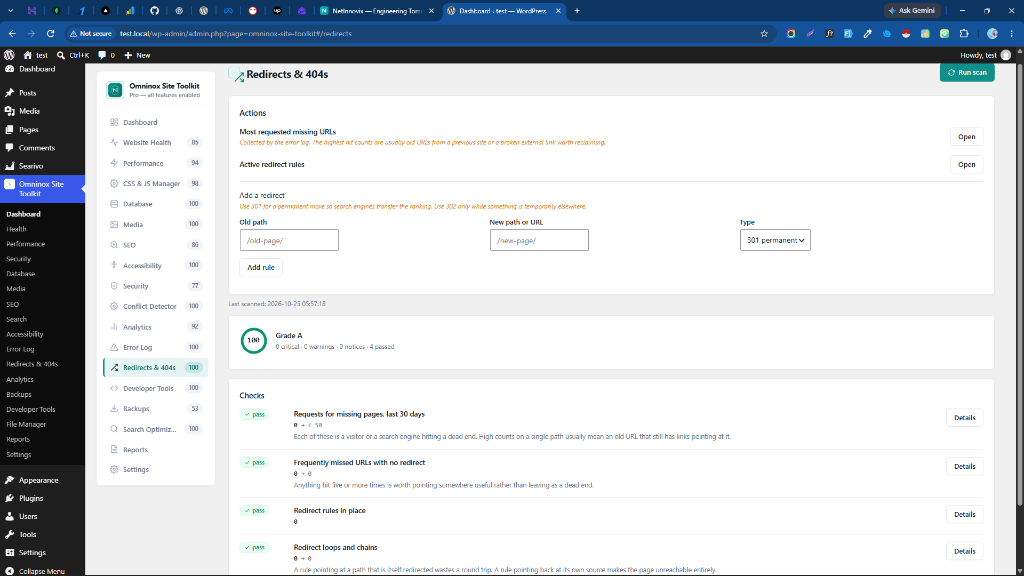Open CSS & JS Manager
This screenshot has width=1024, height=576.
pyautogui.click(x=155, y=184)
